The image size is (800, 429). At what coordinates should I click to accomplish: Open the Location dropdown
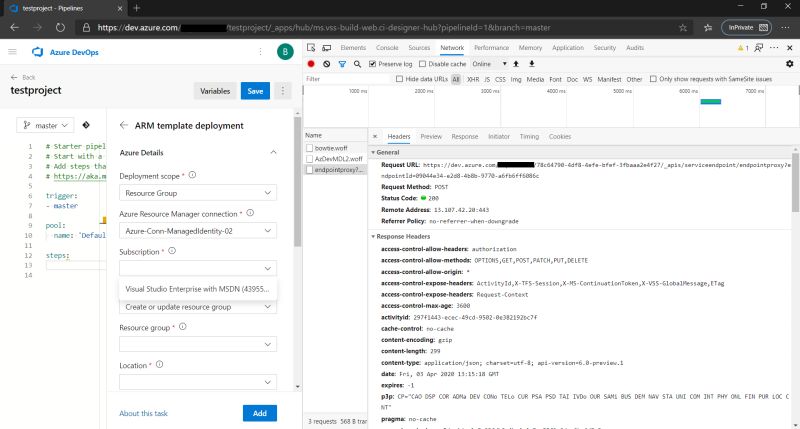point(198,382)
